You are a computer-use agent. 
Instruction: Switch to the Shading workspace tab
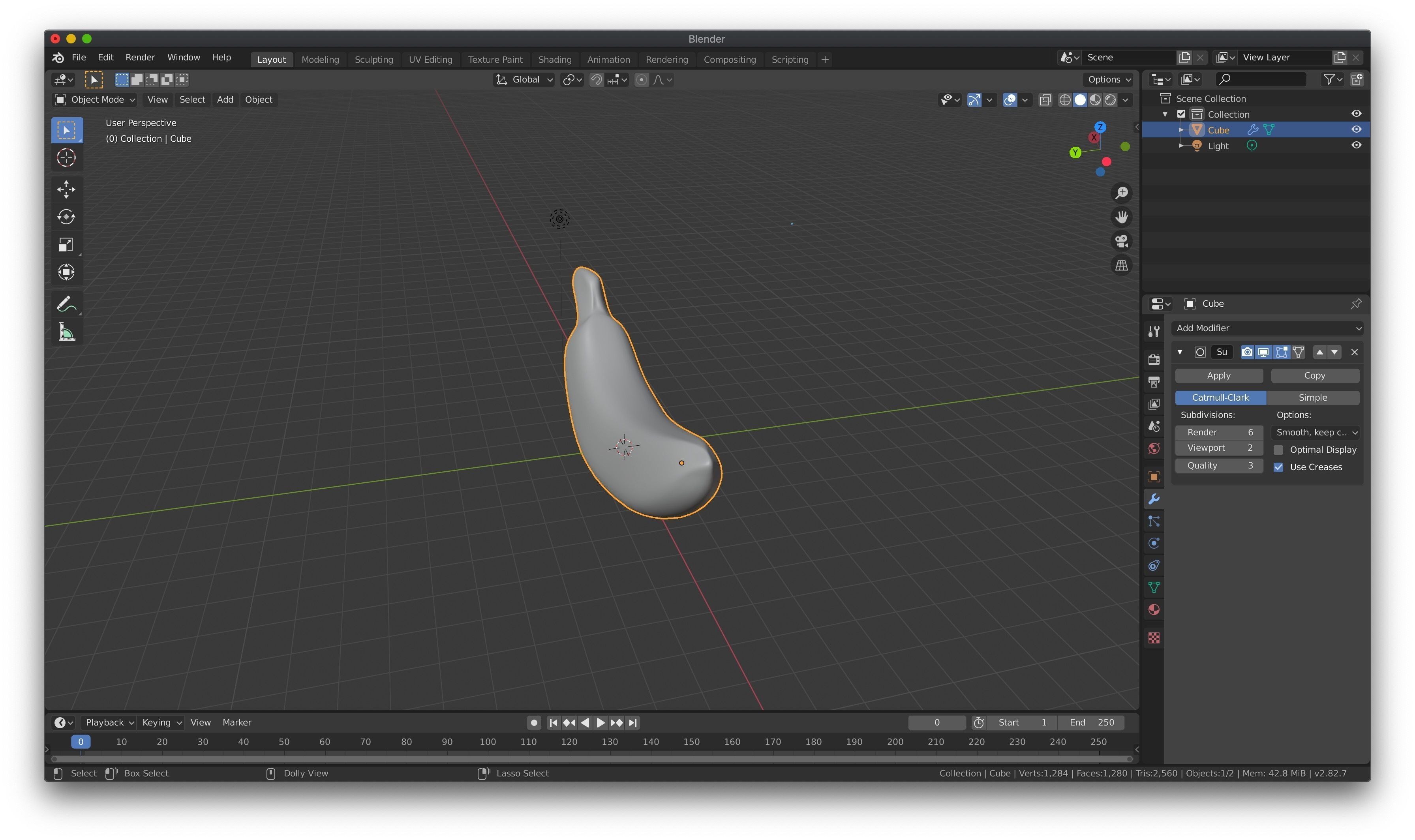tap(555, 60)
